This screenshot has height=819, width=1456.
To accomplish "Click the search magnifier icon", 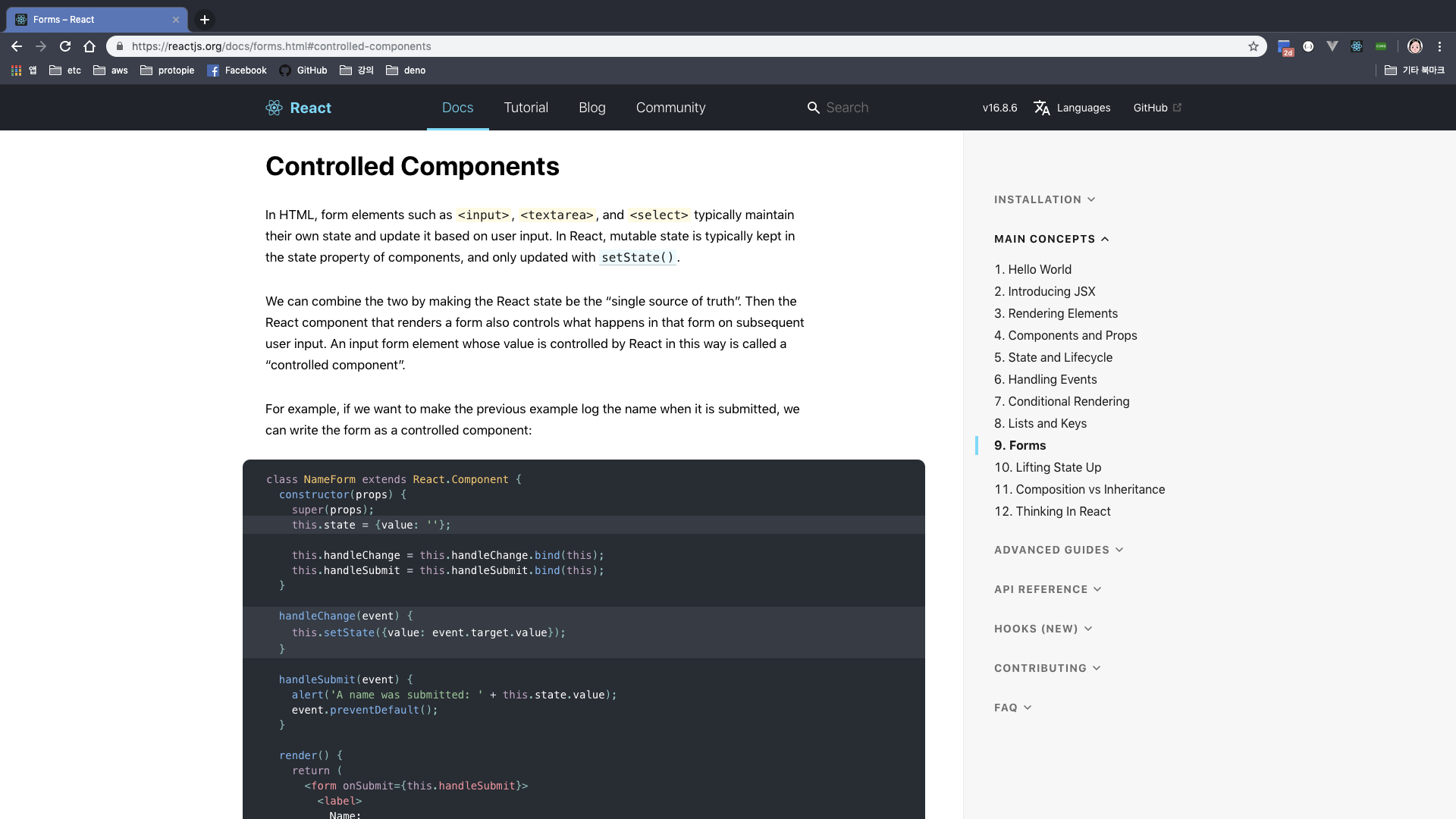I will [813, 108].
